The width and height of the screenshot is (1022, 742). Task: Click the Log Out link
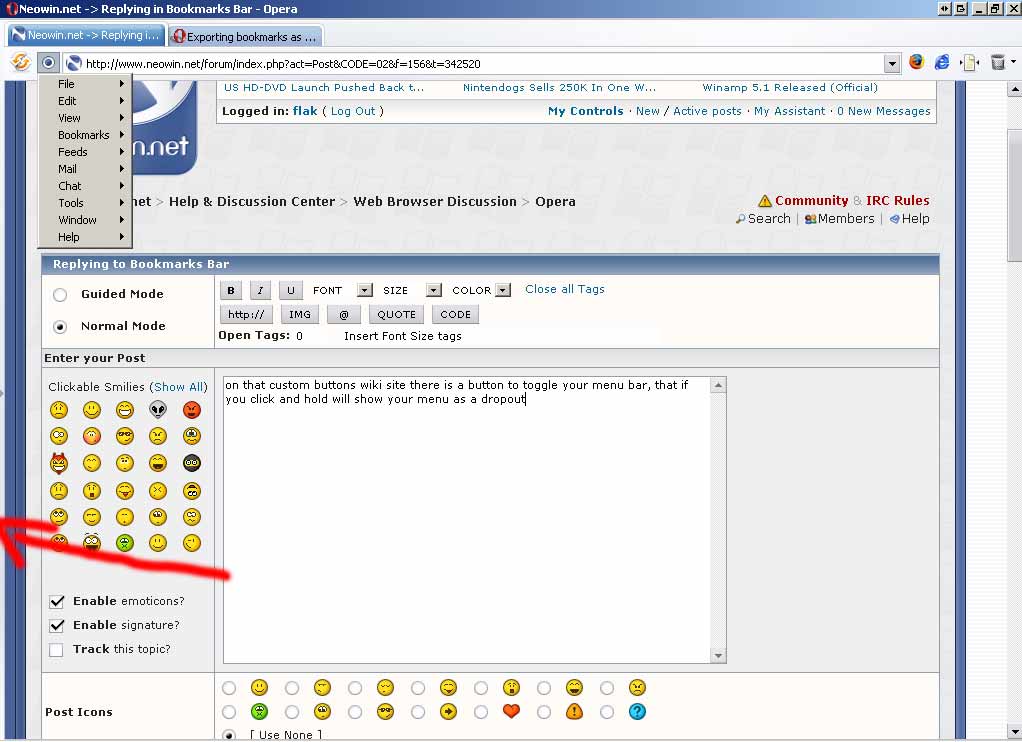pyautogui.click(x=353, y=111)
